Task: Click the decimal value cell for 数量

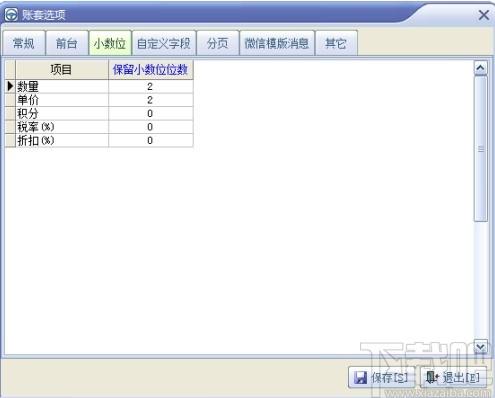Action: coord(151,87)
